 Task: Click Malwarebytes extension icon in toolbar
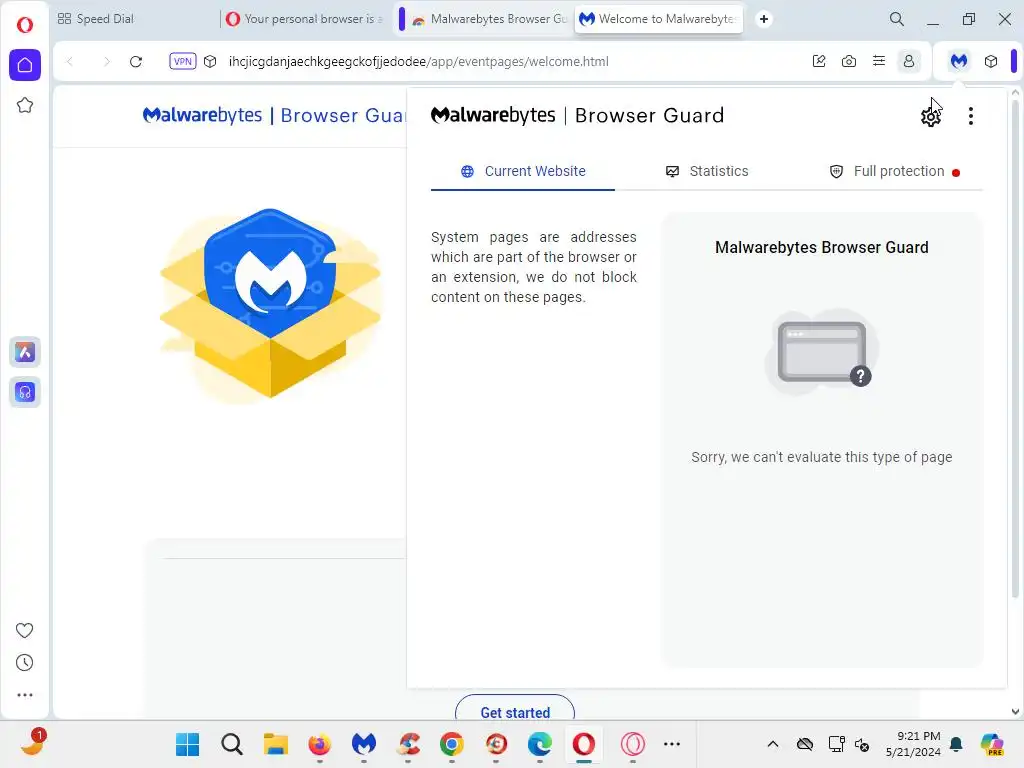click(959, 61)
